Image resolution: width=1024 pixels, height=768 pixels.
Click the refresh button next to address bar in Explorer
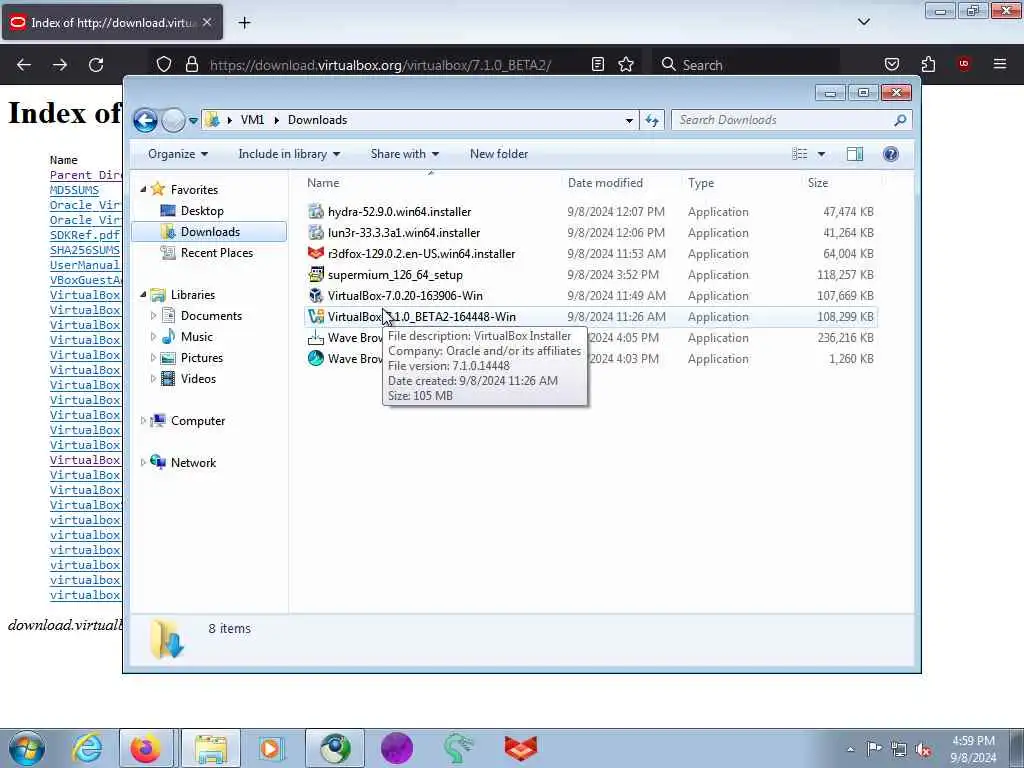point(652,120)
